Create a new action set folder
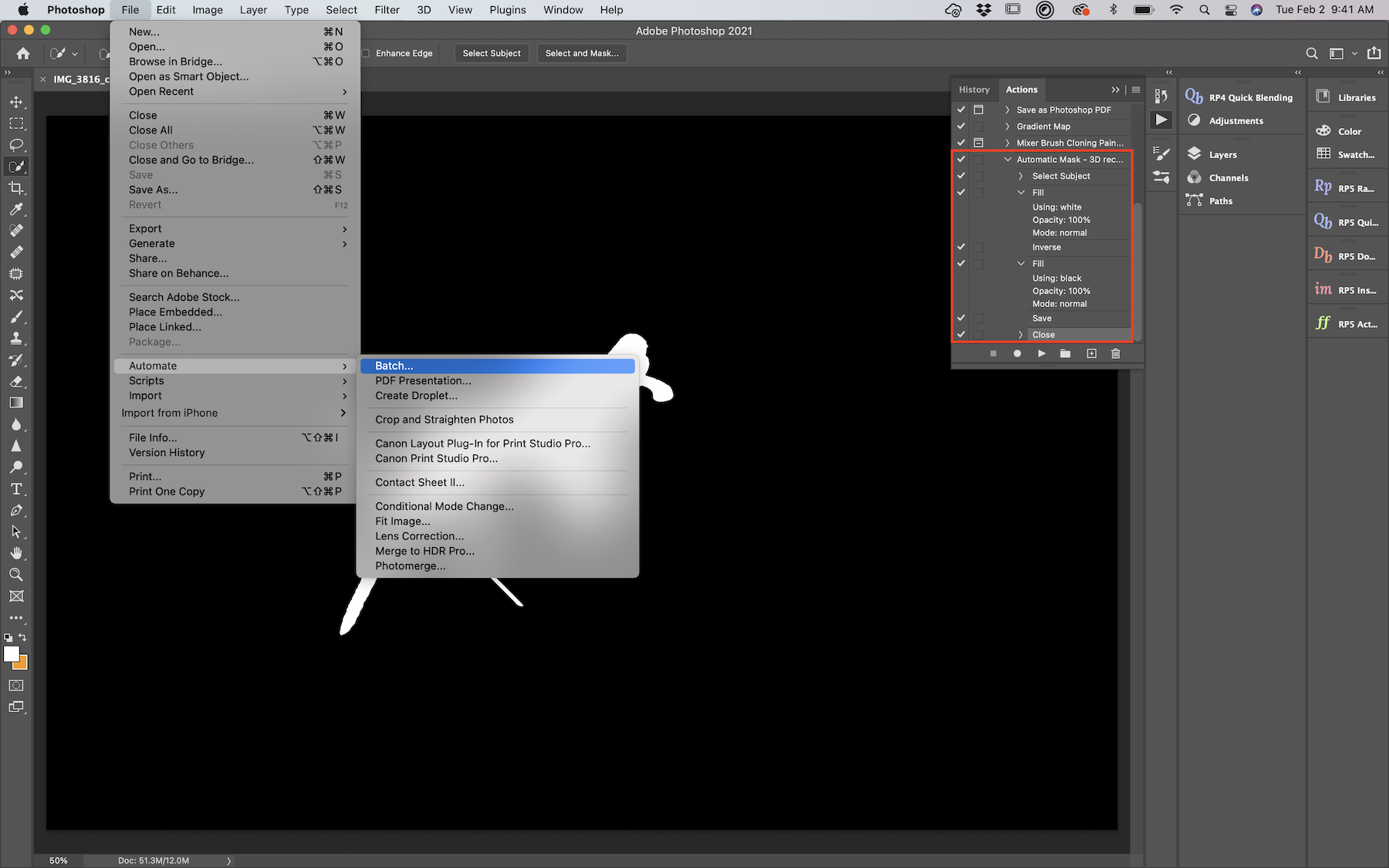Image resolution: width=1389 pixels, height=868 pixels. [1066, 353]
